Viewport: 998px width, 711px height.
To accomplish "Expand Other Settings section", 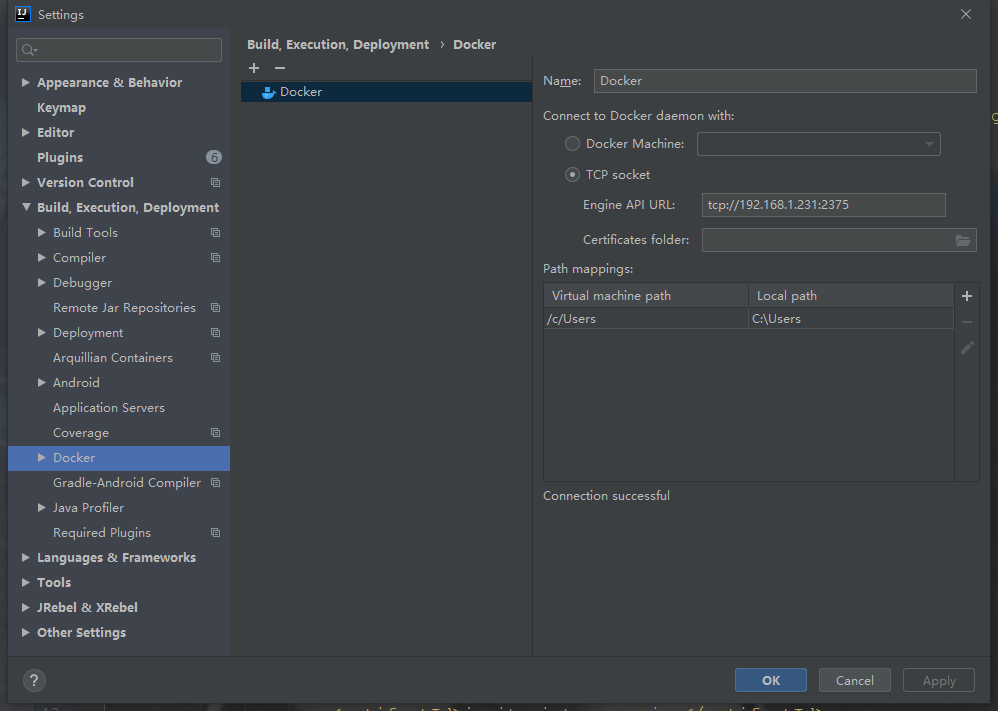I will pyautogui.click(x=25, y=633).
